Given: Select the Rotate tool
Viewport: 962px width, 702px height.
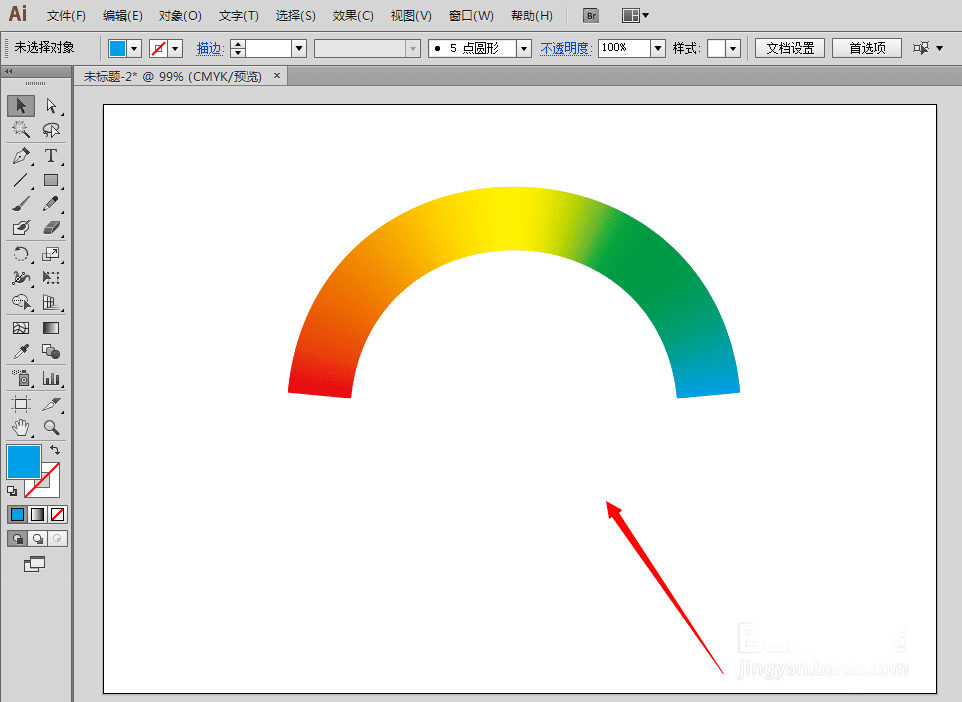Looking at the screenshot, I should [21, 253].
